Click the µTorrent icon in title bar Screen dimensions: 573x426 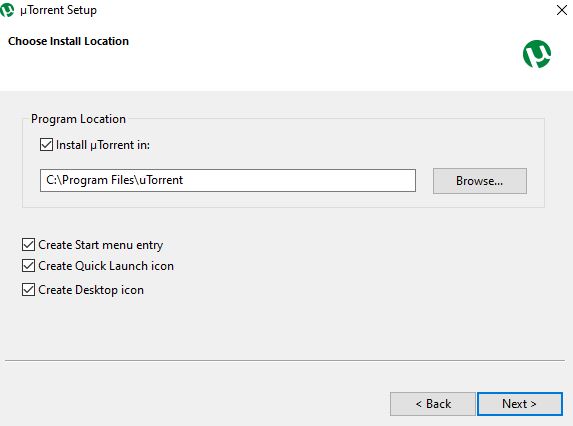click(x=7, y=10)
